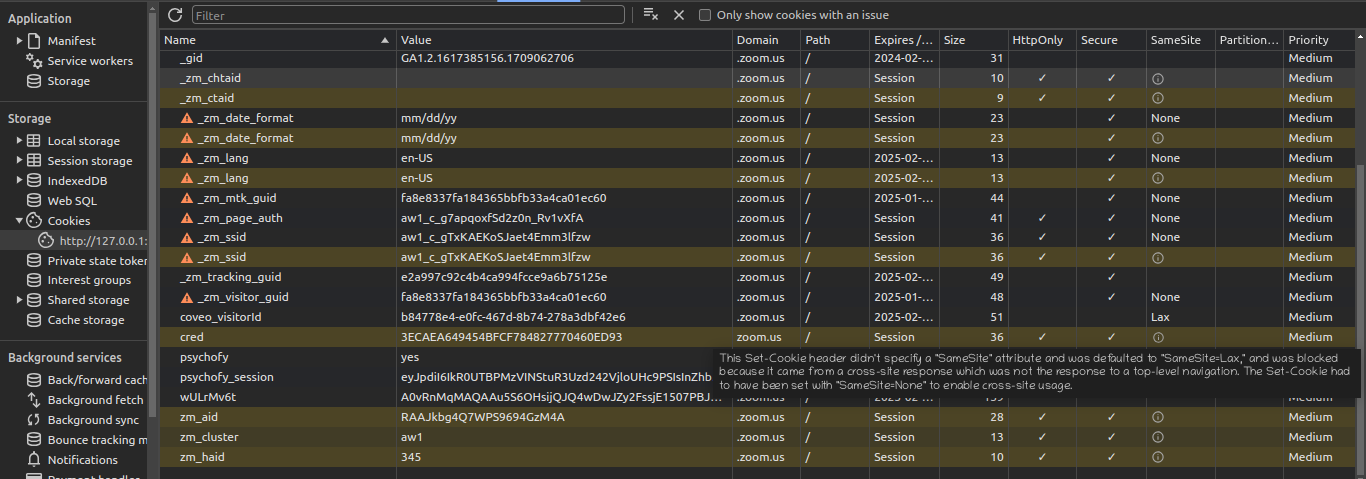The image size is (1366, 479).
Task: Click the Interest groups database icon
Action: pyautogui.click(x=34, y=280)
